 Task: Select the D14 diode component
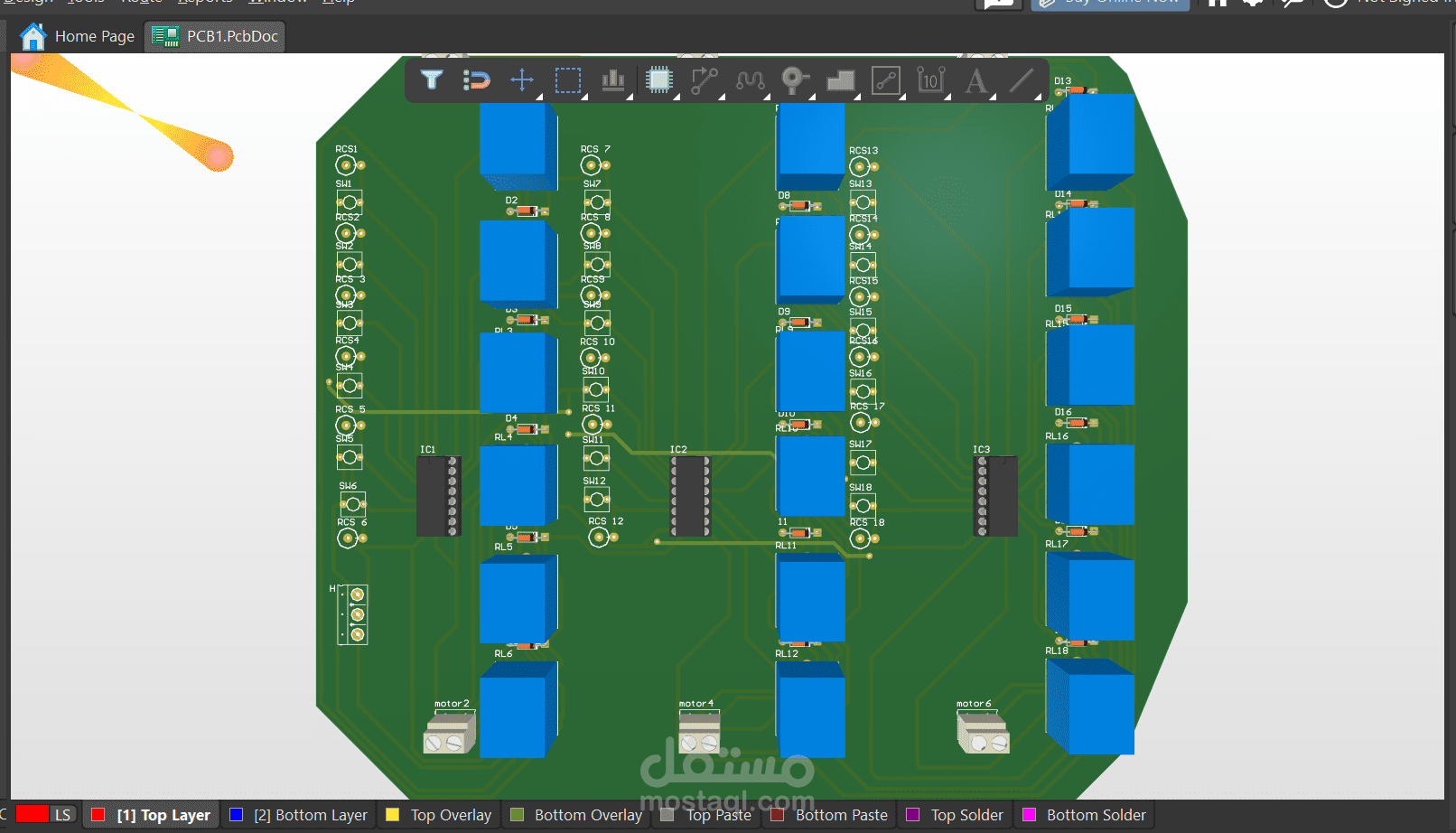[1077, 203]
